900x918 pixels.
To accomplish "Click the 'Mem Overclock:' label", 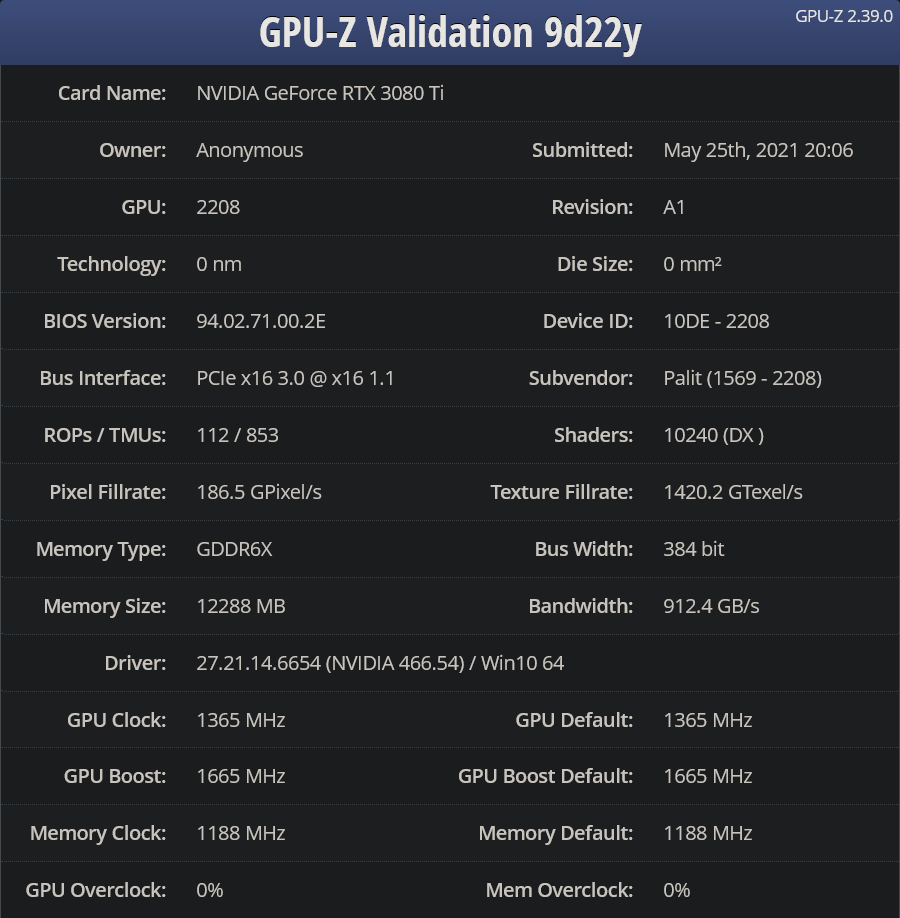I will pyautogui.click(x=559, y=890).
